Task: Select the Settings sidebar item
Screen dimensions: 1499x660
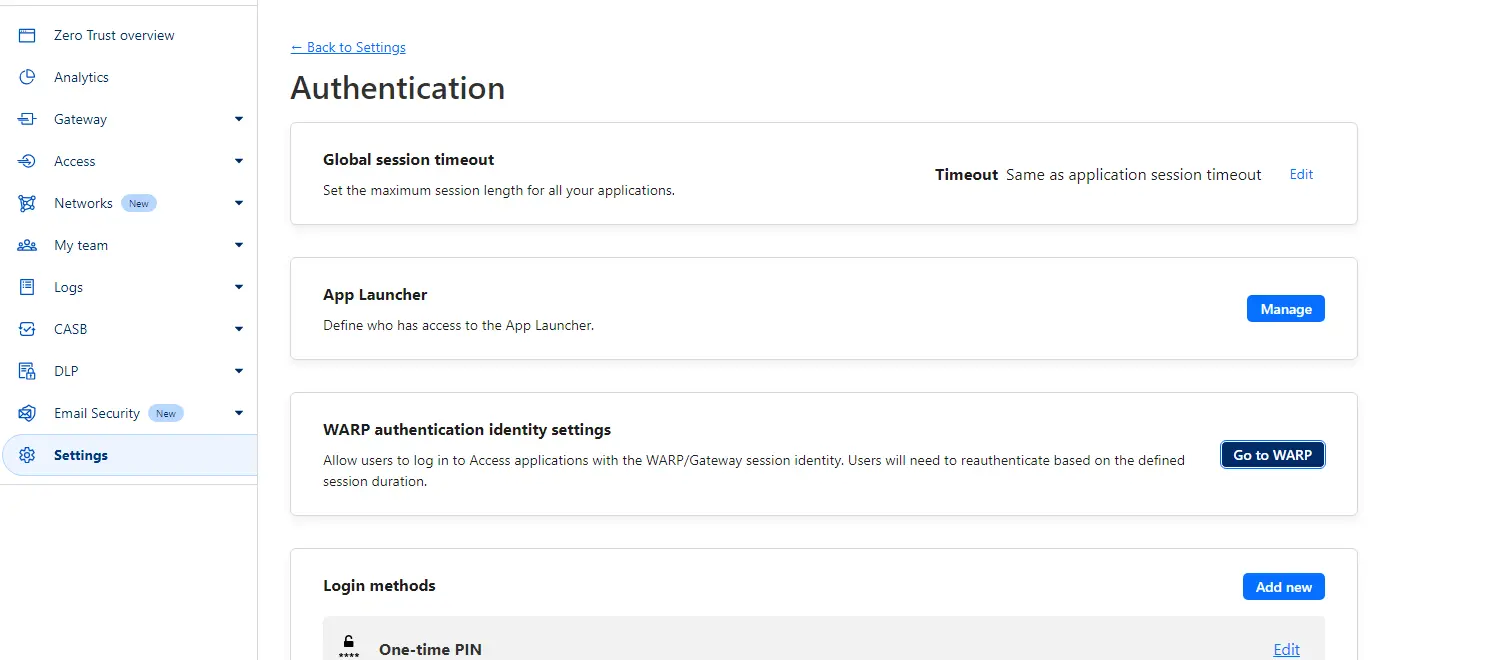Action: (130, 455)
